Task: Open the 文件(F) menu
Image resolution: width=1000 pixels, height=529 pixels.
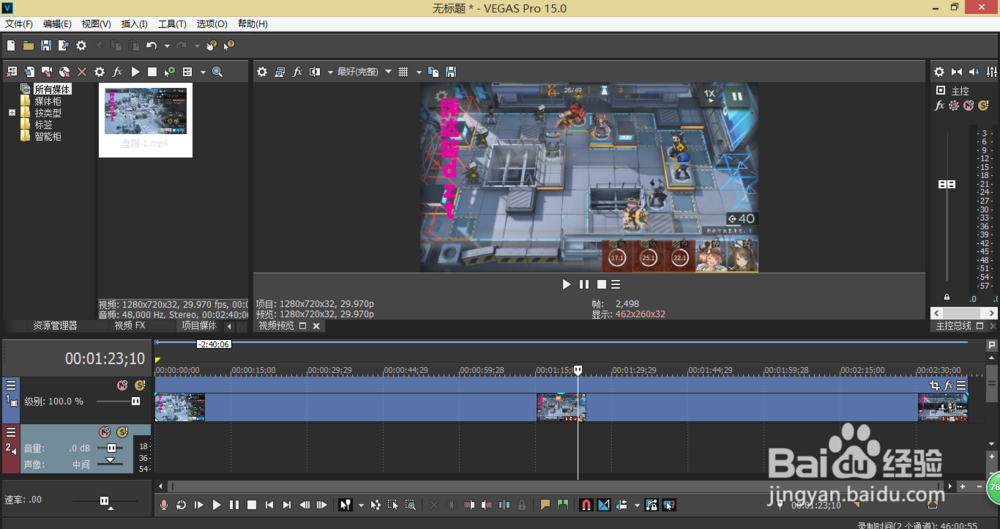Action: [x=19, y=24]
